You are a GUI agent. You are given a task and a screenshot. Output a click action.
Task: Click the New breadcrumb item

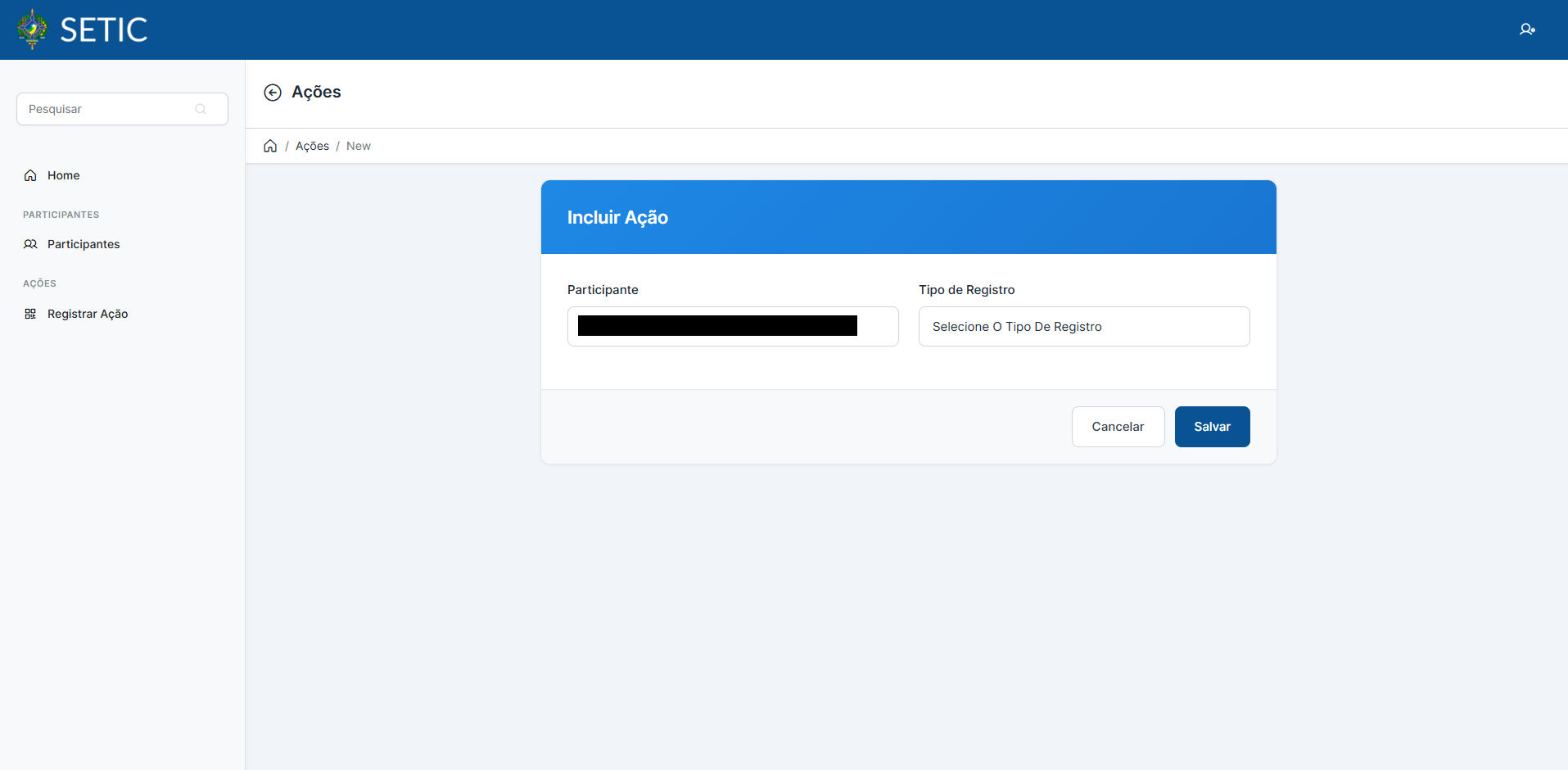pyautogui.click(x=359, y=146)
